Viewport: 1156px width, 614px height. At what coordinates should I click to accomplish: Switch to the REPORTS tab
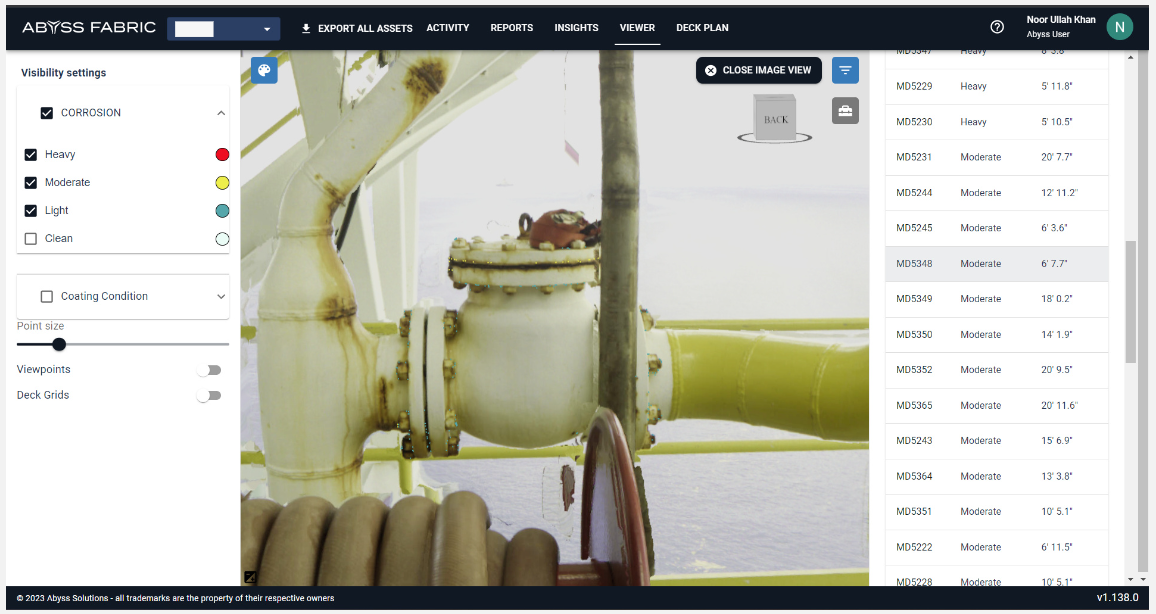[x=511, y=28]
